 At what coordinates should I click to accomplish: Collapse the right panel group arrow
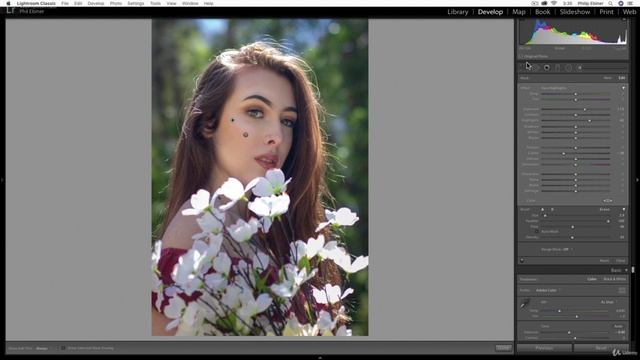(x=637, y=180)
